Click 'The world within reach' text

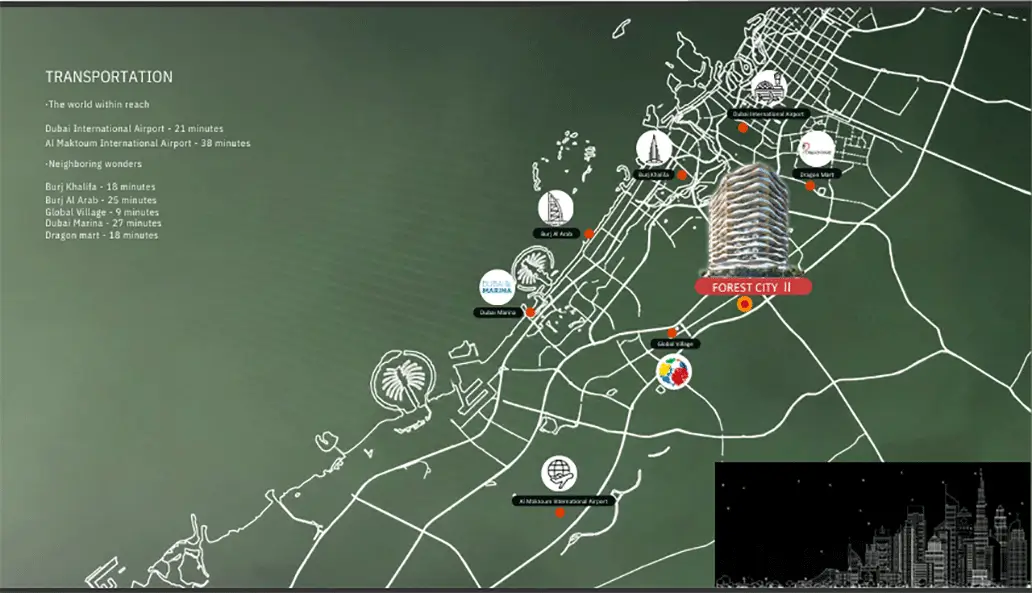coord(97,104)
